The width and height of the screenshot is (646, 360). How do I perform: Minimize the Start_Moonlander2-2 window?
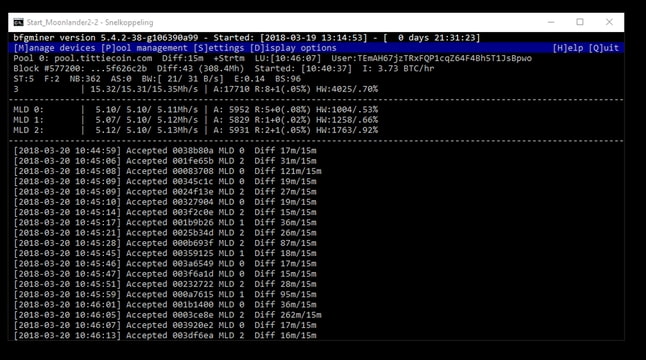click(x=551, y=22)
